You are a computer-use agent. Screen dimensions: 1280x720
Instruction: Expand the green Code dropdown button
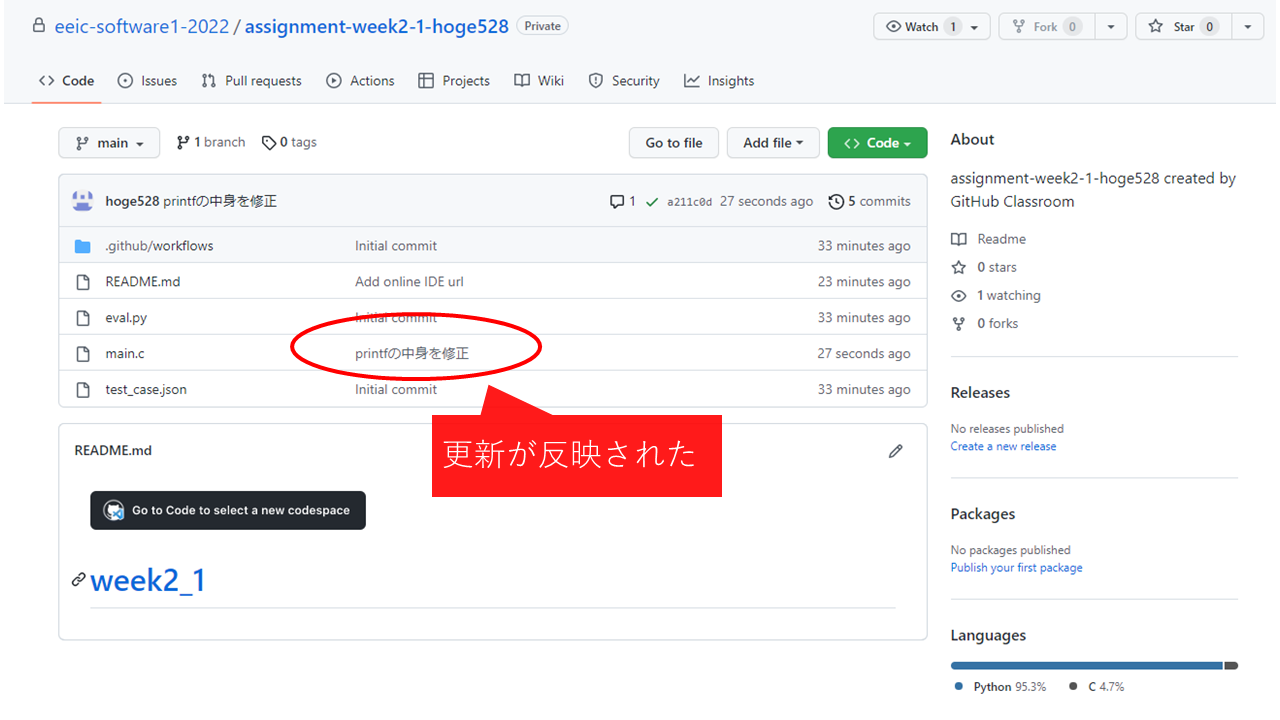[877, 143]
